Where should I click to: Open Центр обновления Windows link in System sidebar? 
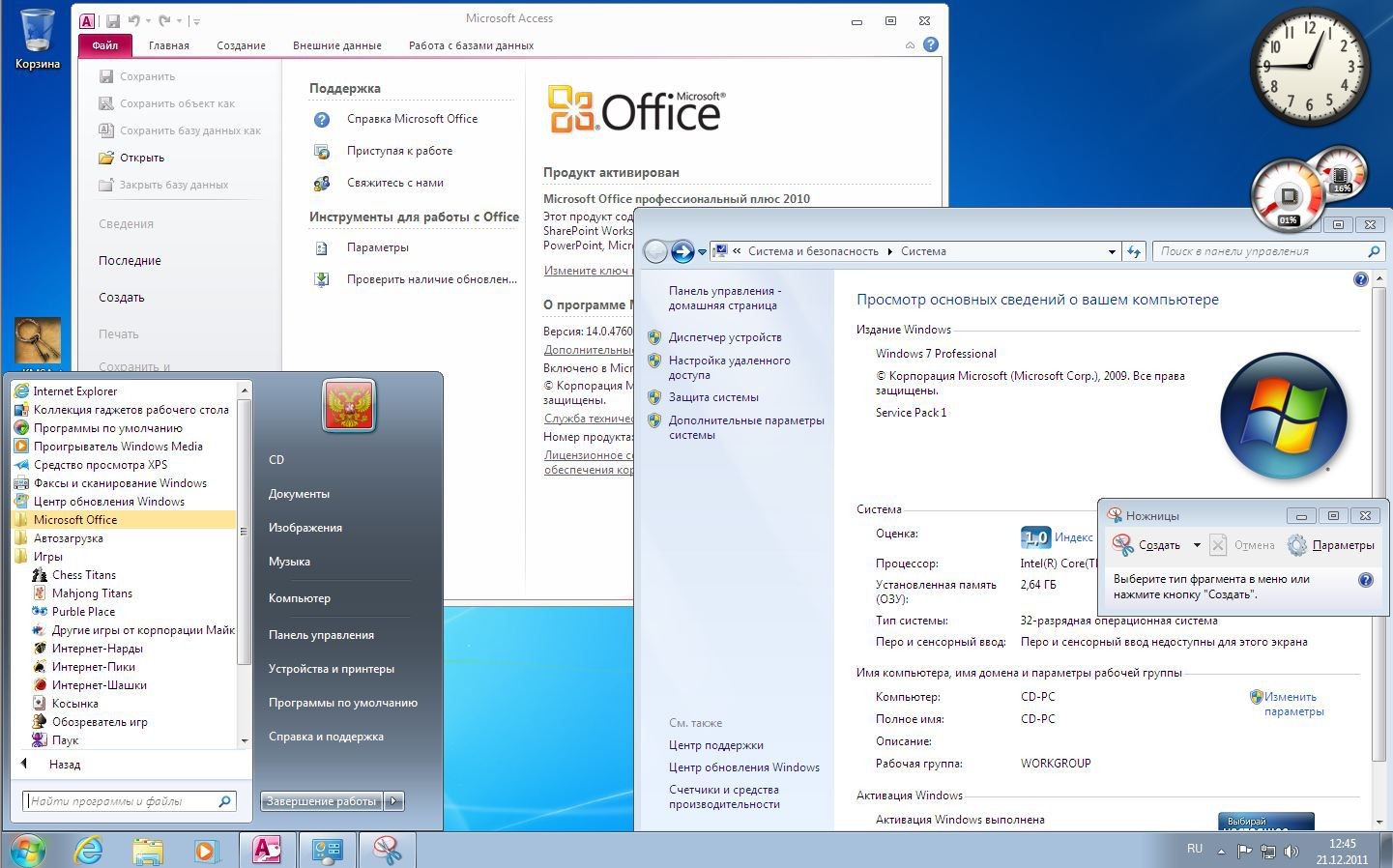click(x=744, y=767)
